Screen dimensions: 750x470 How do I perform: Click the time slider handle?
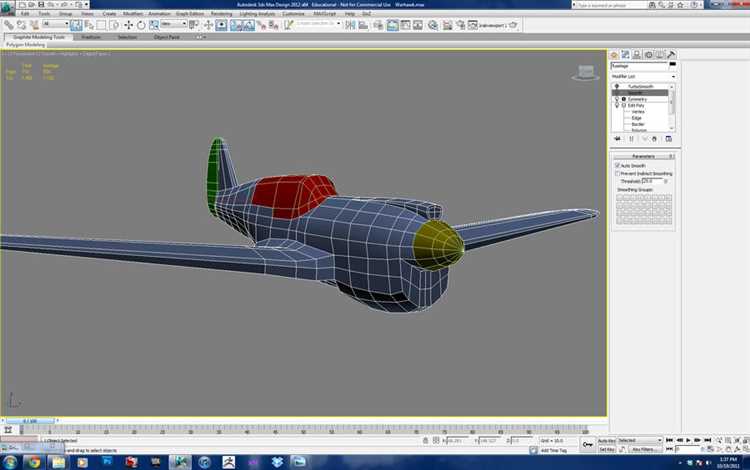click(x=30, y=421)
